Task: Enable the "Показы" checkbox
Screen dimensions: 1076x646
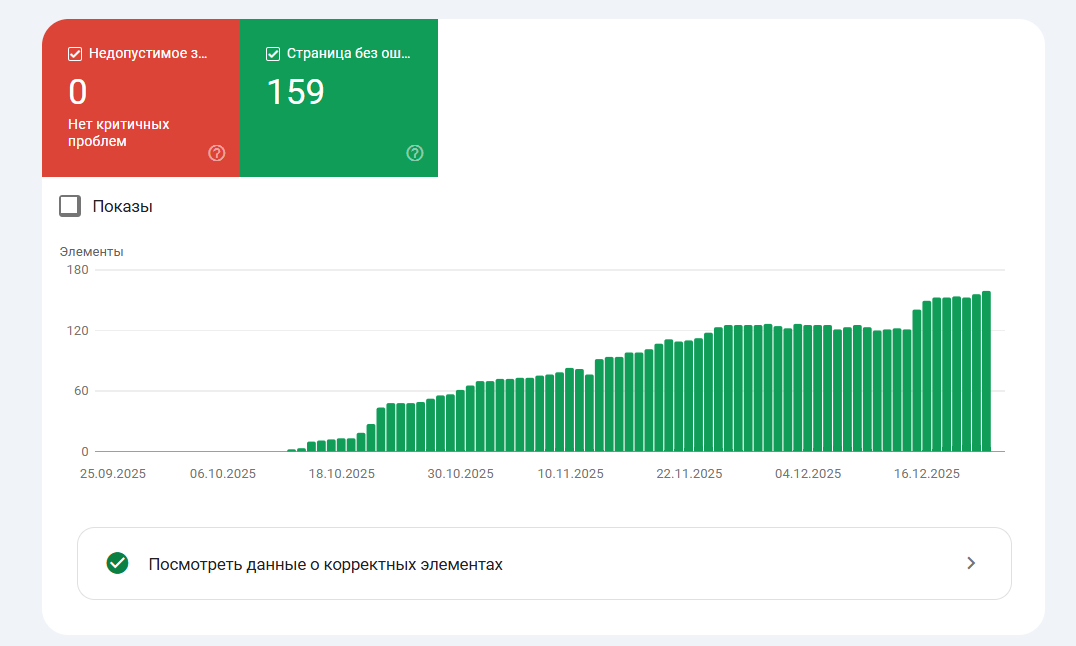Action: (x=70, y=206)
